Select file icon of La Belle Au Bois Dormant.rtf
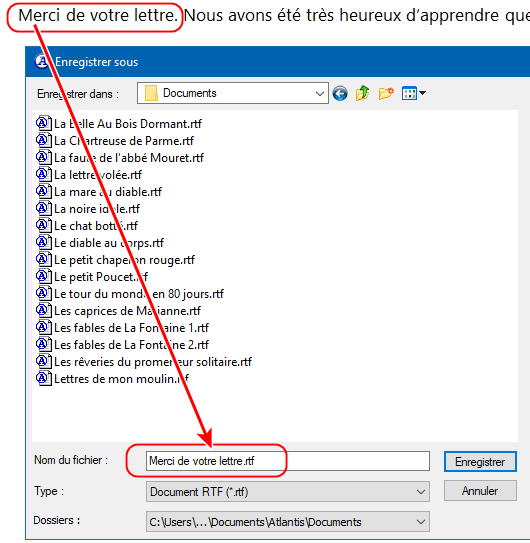Screen dimensions: 530x543 [44, 124]
